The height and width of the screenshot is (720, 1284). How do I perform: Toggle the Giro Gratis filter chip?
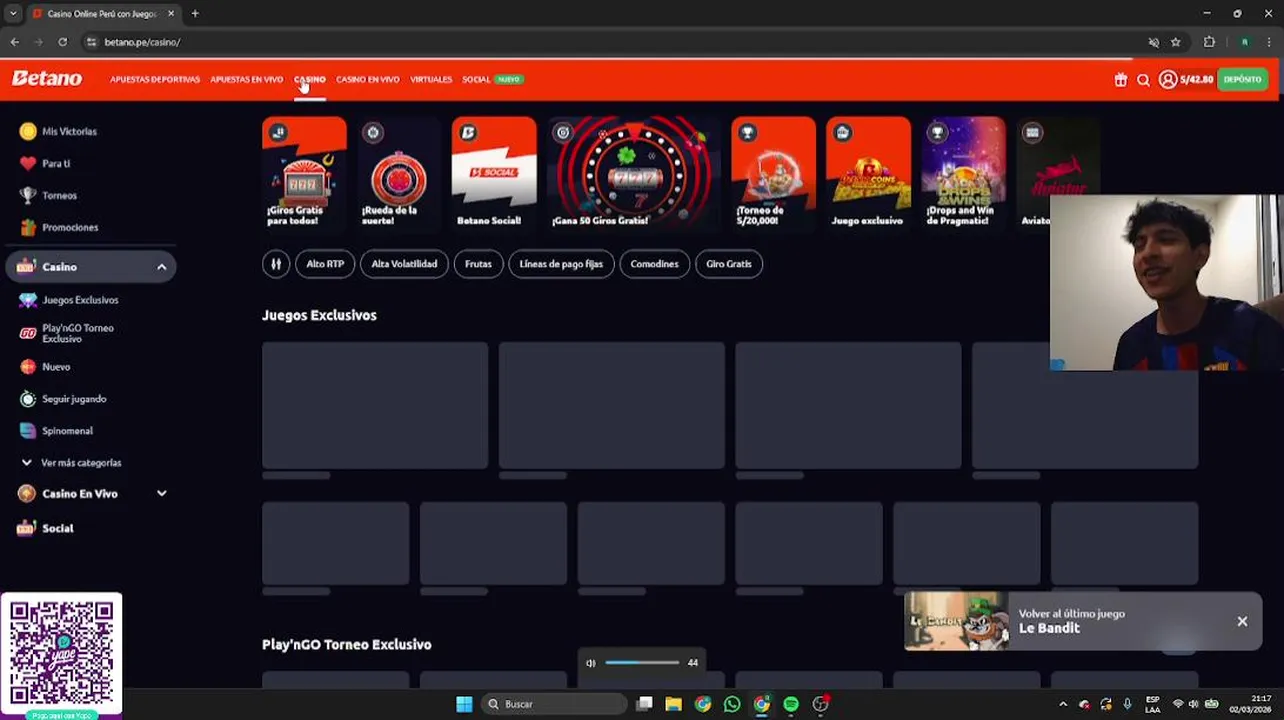point(728,264)
